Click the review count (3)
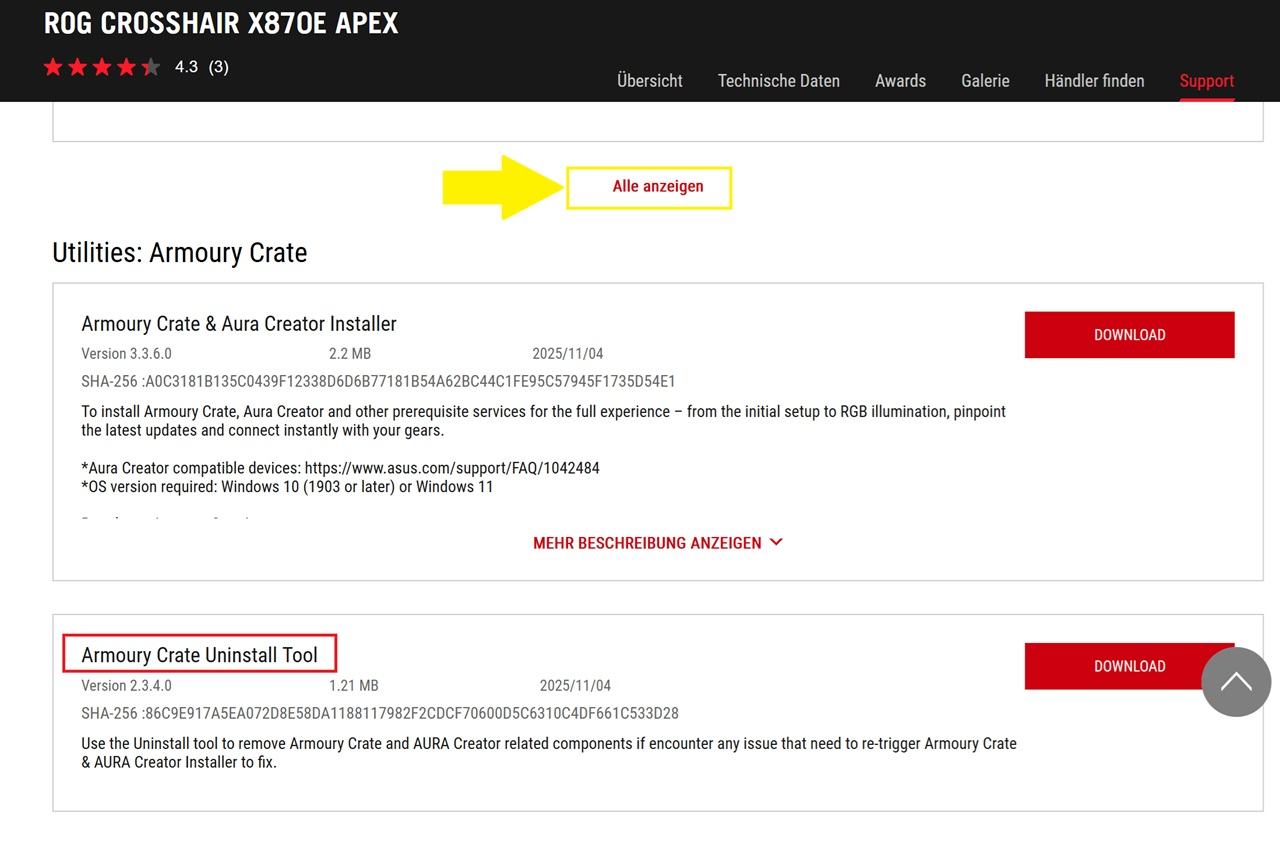1280x841 pixels. tap(218, 67)
